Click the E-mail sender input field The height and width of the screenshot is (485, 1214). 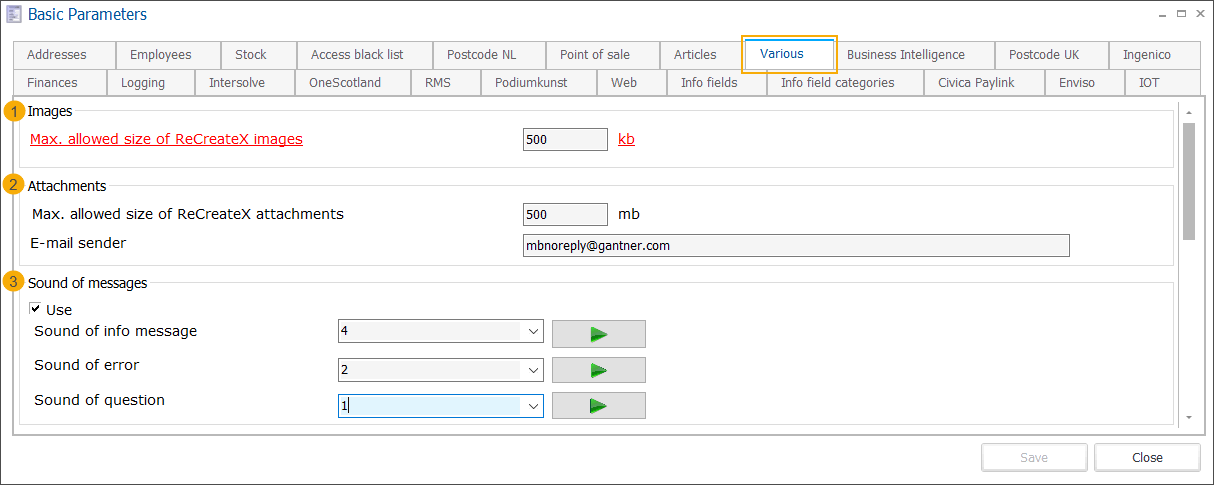click(x=796, y=245)
